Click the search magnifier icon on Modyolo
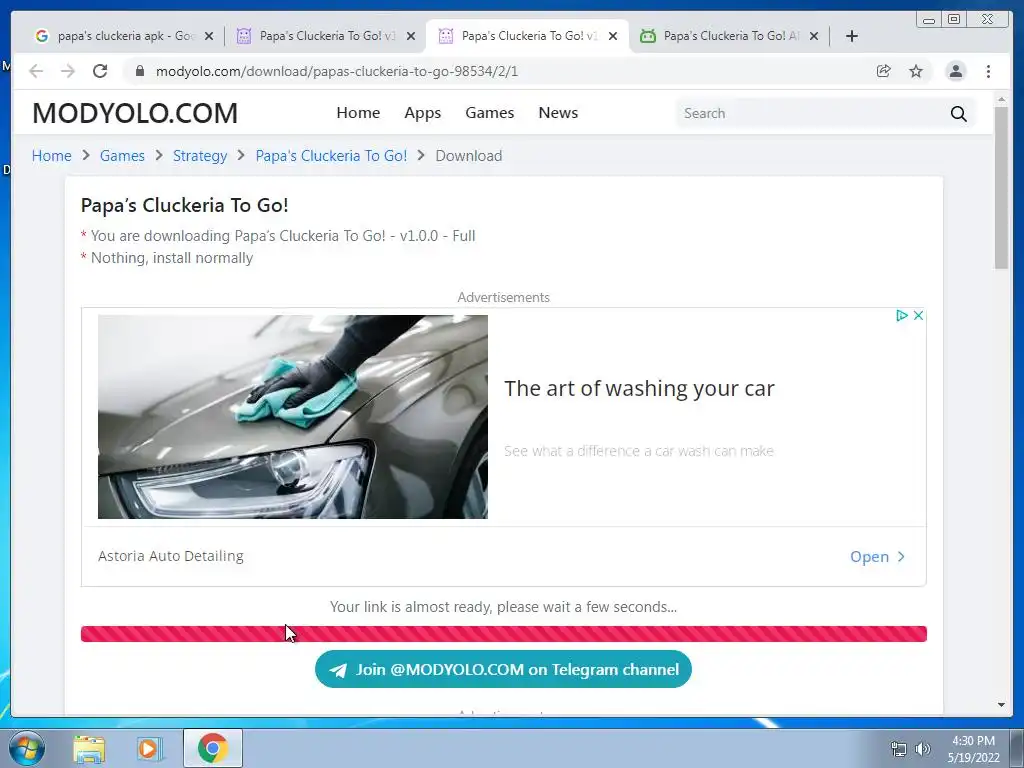1024x768 pixels. [x=958, y=114]
